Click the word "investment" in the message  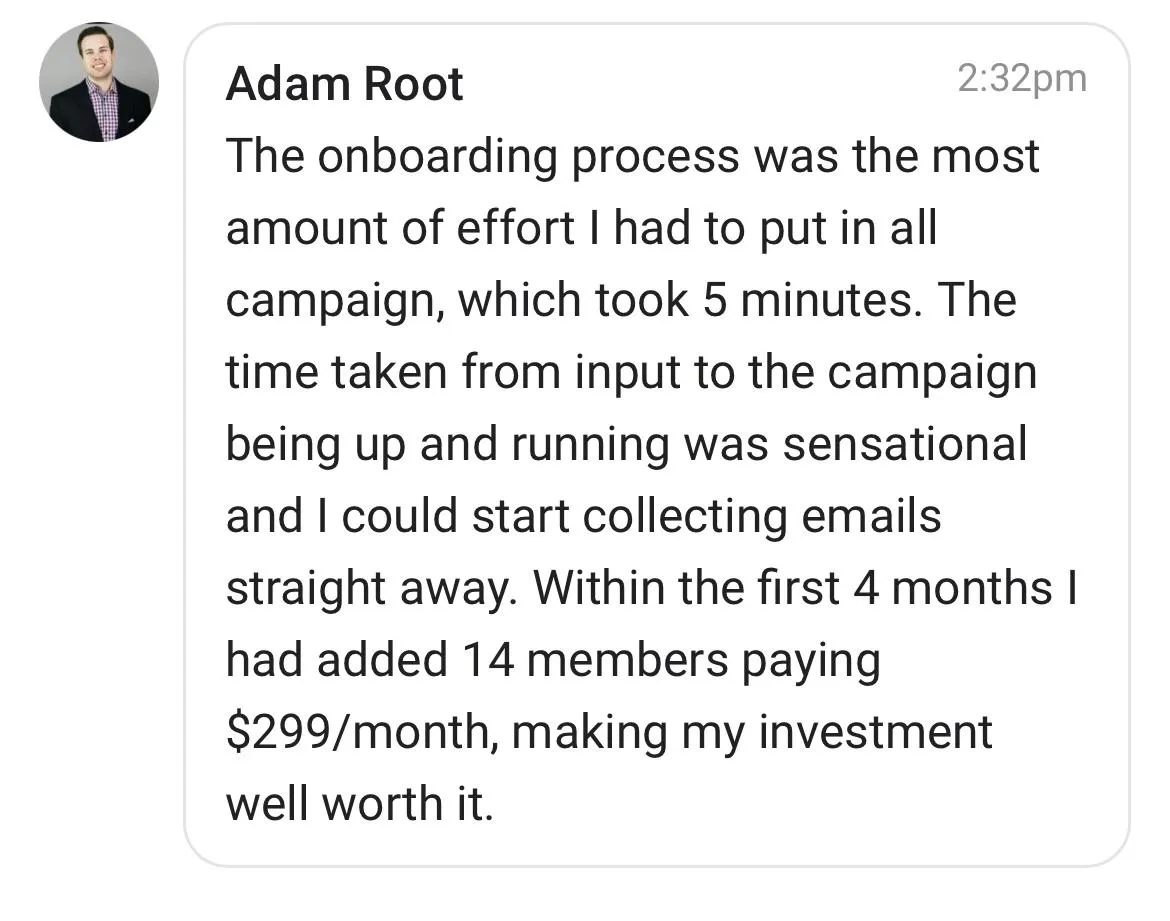(875, 732)
